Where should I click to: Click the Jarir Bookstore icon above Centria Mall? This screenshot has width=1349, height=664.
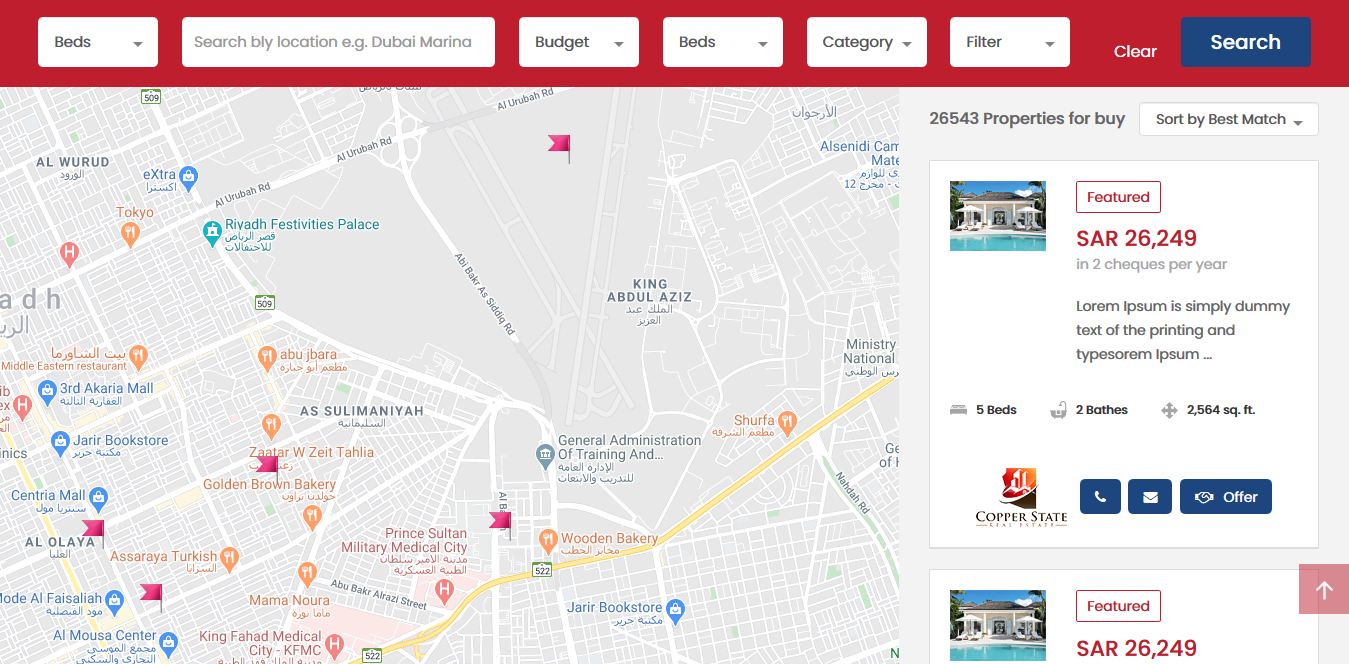point(59,441)
